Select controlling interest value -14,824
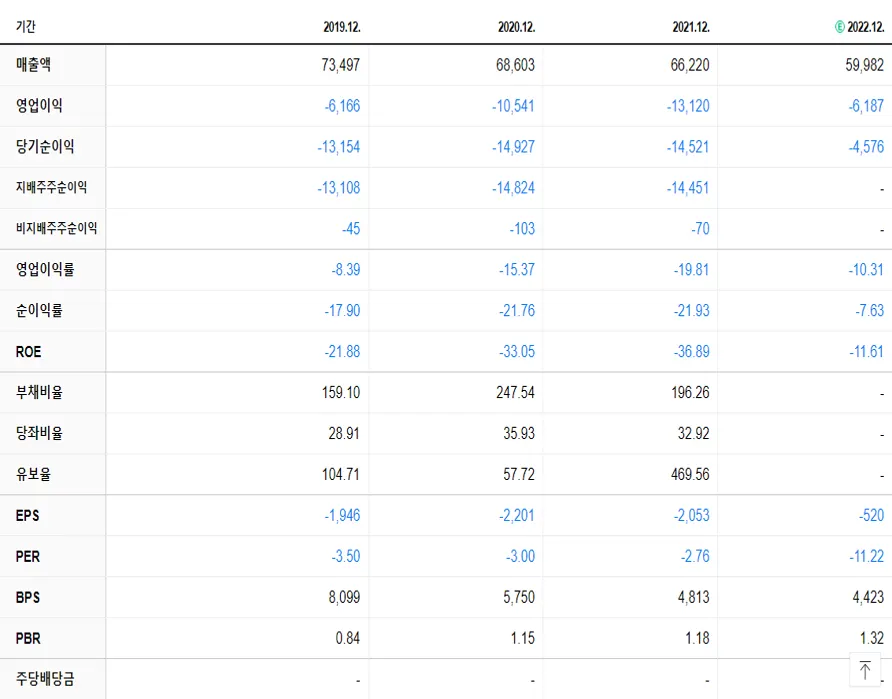Screen dimensions: 892x699 point(514,188)
